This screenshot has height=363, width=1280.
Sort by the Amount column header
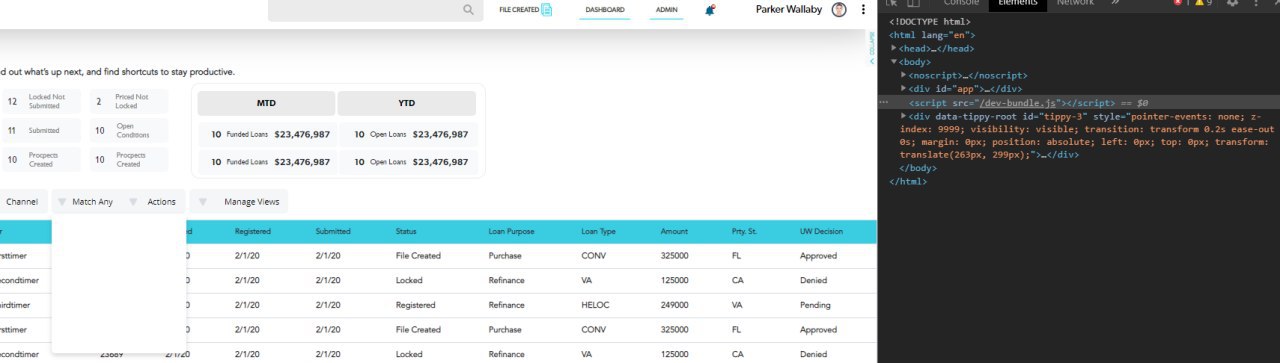pyautogui.click(x=674, y=231)
